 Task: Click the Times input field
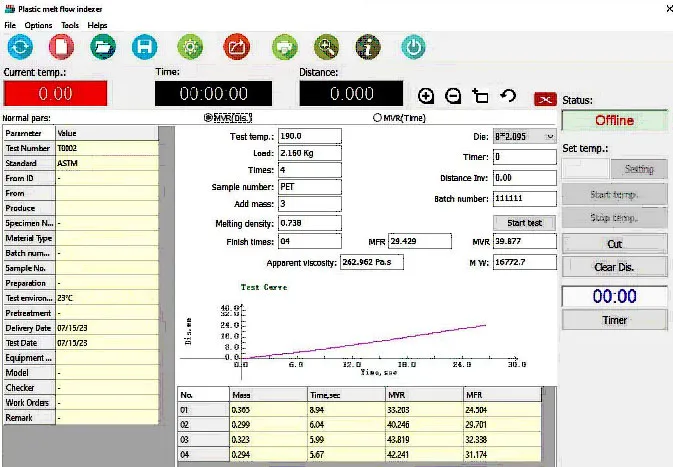(310, 170)
